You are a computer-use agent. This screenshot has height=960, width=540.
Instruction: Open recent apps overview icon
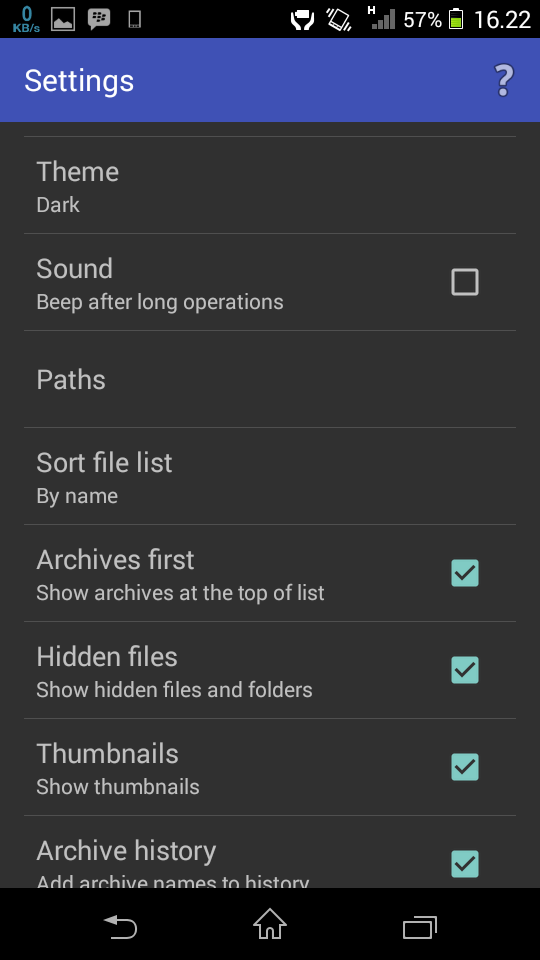[420, 927]
